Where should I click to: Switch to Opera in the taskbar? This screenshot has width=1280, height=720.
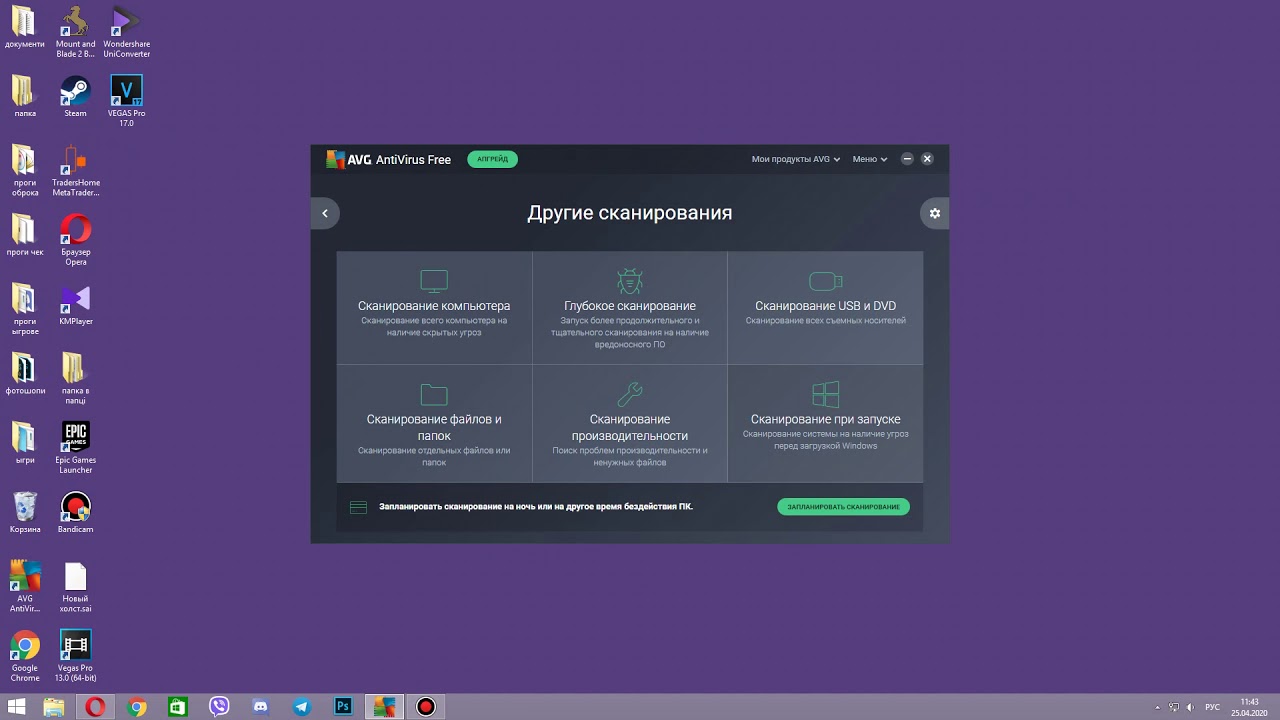(x=95, y=707)
